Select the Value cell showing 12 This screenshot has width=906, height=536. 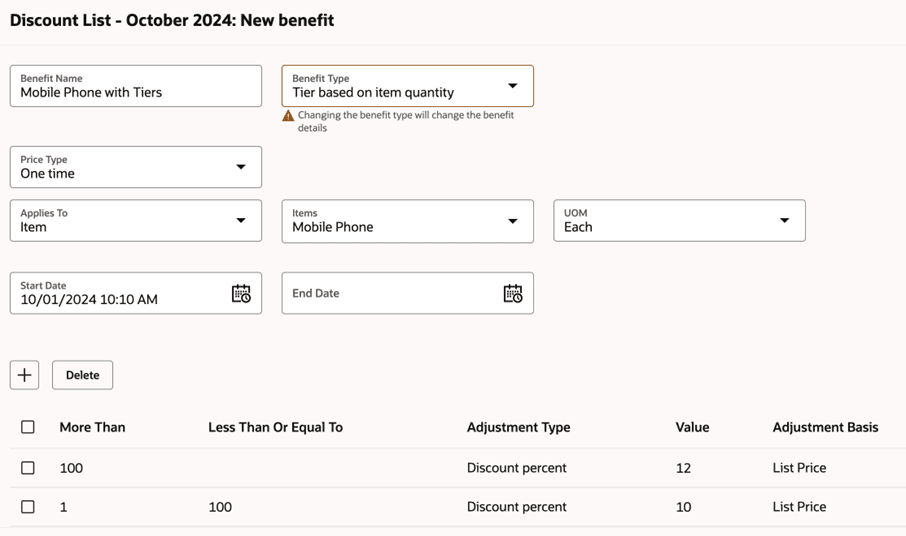pos(684,468)
